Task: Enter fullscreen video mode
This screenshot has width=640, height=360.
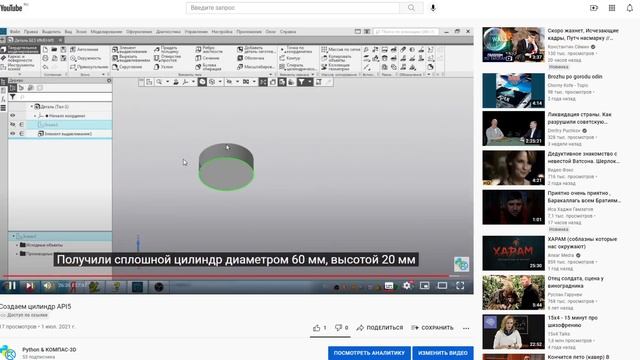Action: click(x=460, y=286)
